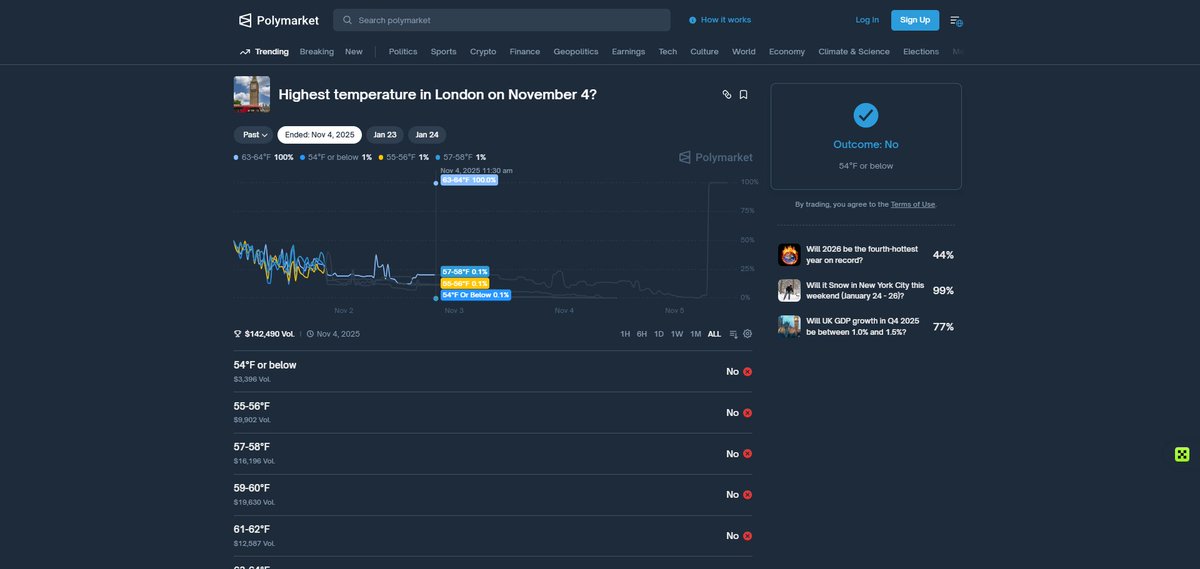Open 'Will it Snow in New York City' market
This screenshot has height=569, width=1200.
(x=866, y=290)
